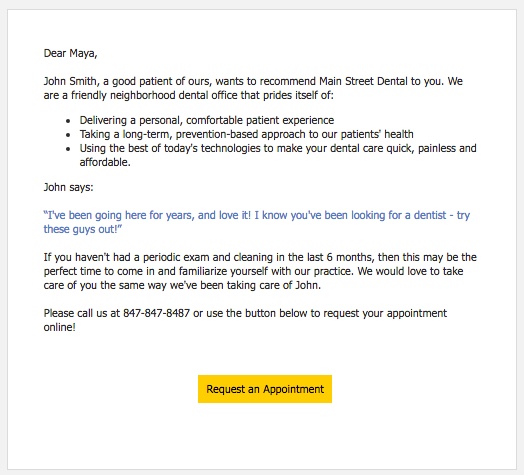This screenshot has height=475, width=524.
Task: Click the phone number 847-847-8487
Action: pos(156,313)
